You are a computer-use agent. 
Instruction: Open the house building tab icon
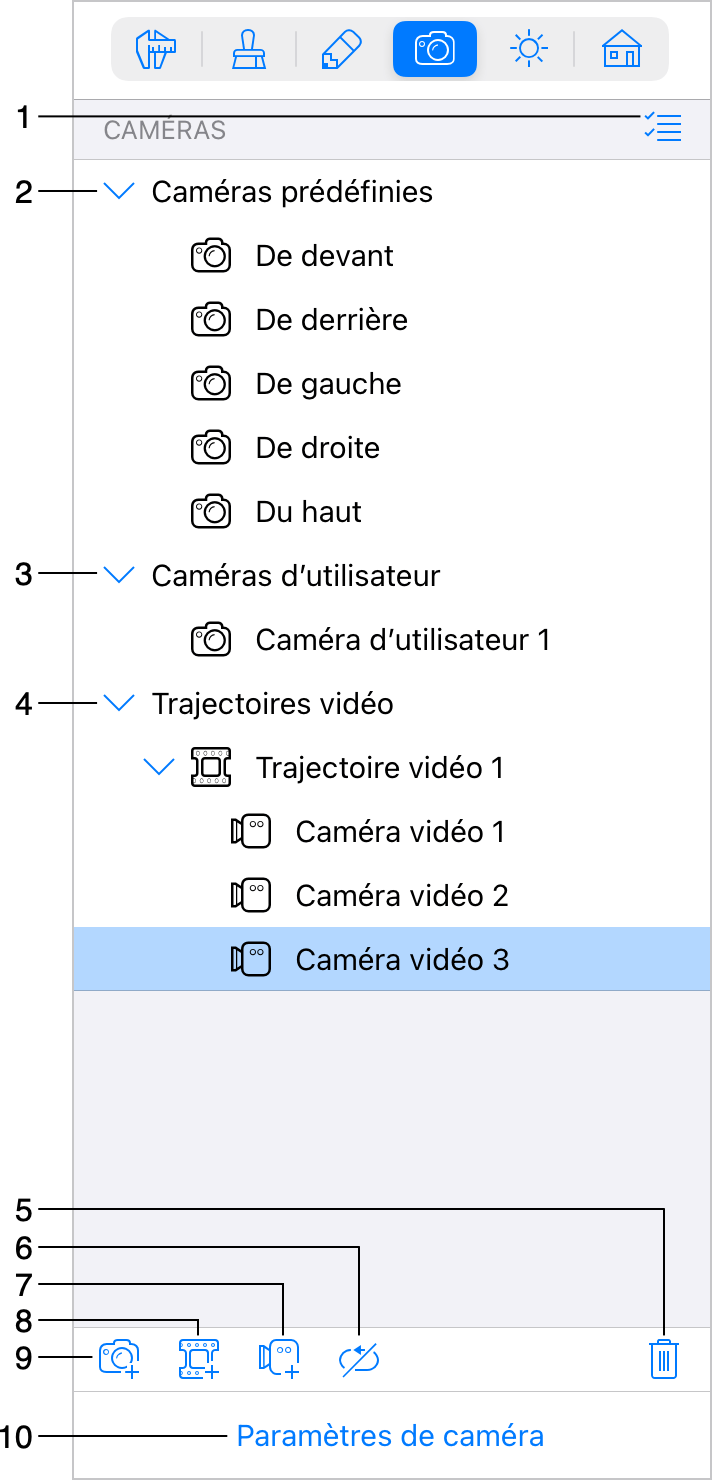(621, 49)
